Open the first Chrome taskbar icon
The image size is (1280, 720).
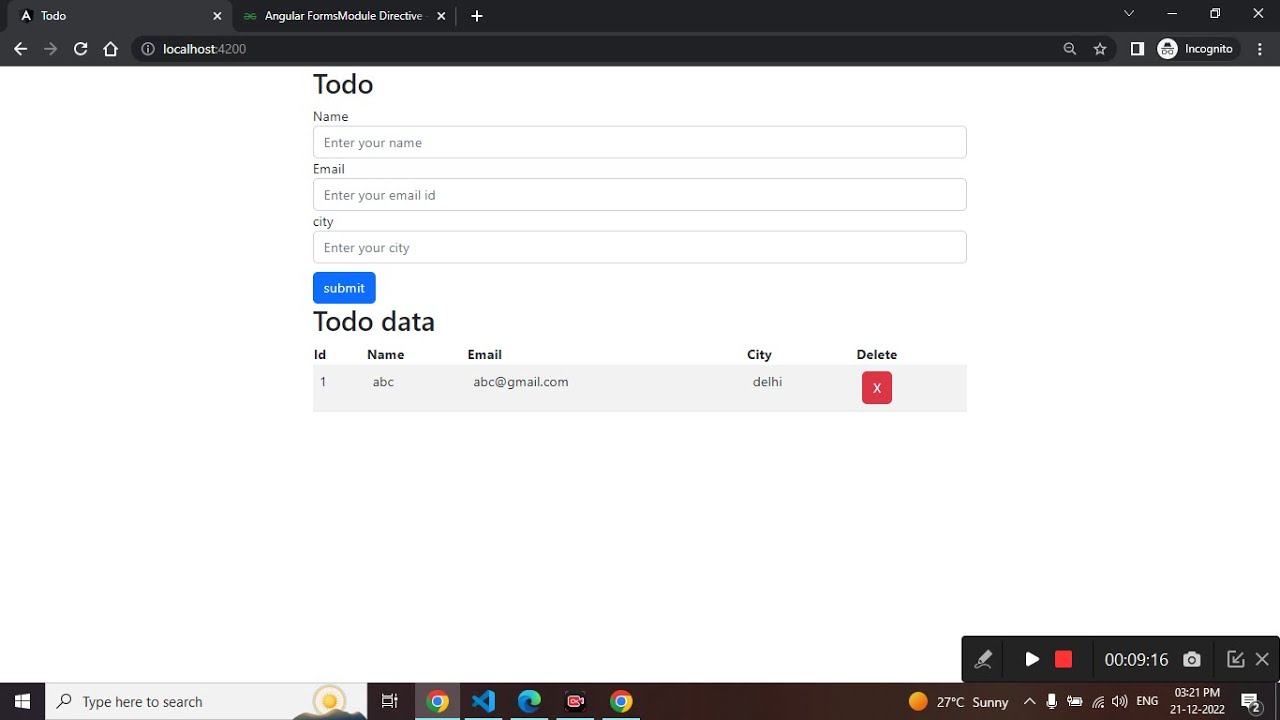[x=437, y=702]
